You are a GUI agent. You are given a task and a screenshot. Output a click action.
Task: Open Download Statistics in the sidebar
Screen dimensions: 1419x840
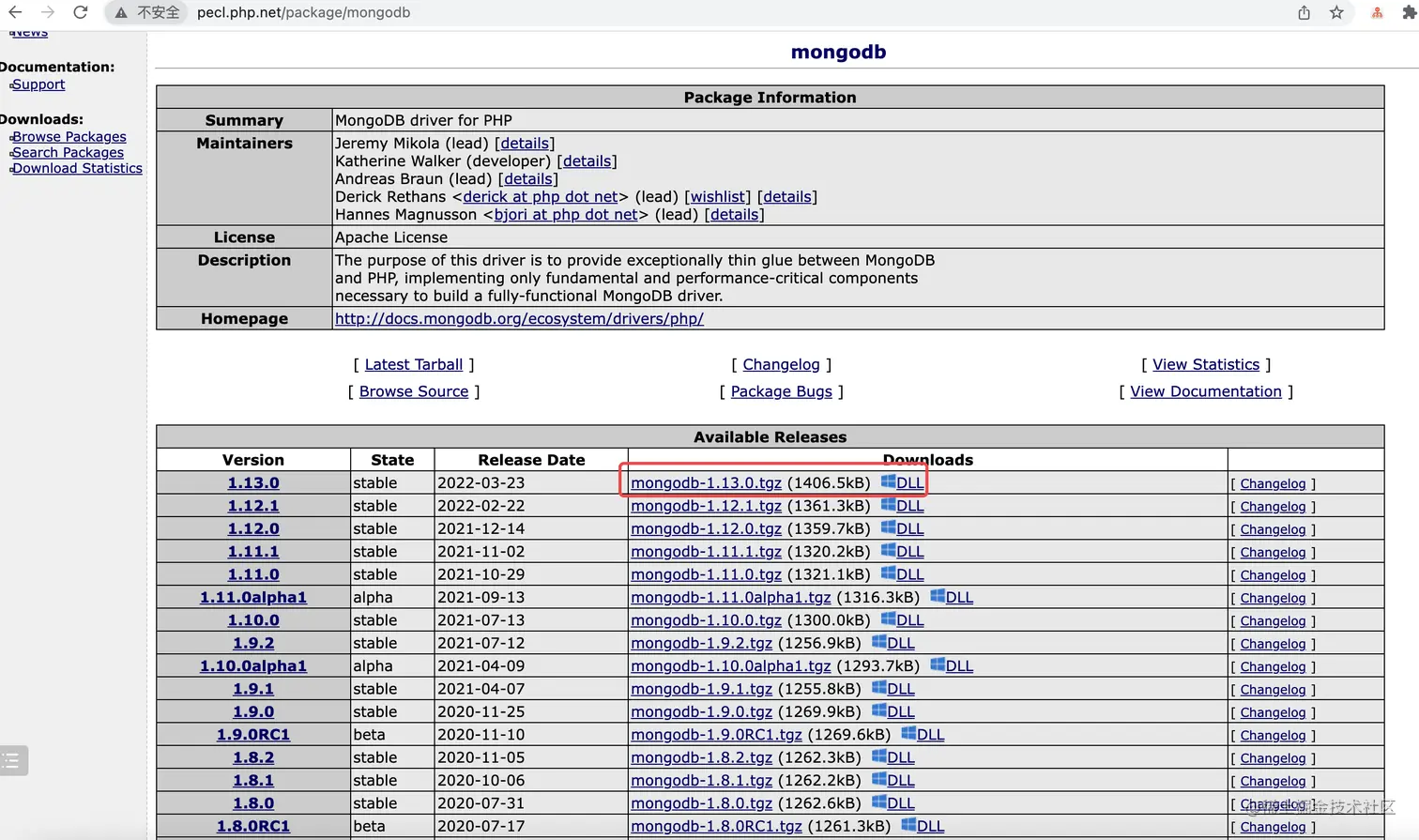point(77,169)
